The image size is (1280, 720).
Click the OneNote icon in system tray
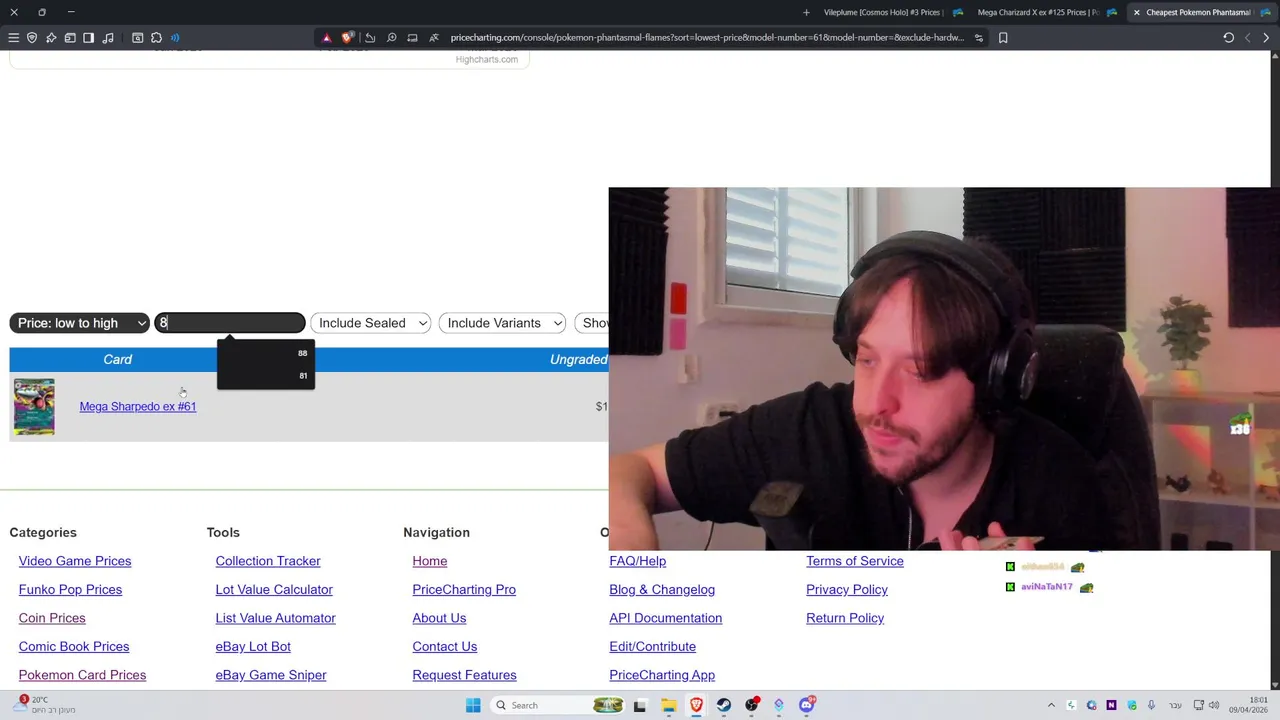1111,705
